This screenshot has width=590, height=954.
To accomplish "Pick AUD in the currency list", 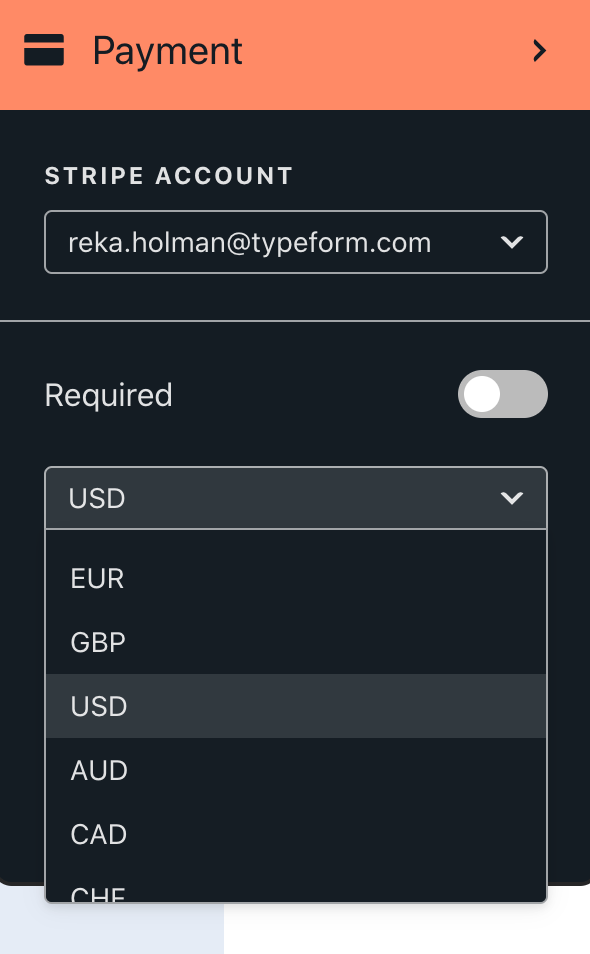I will pyautogui.click(x=296, y=770).
